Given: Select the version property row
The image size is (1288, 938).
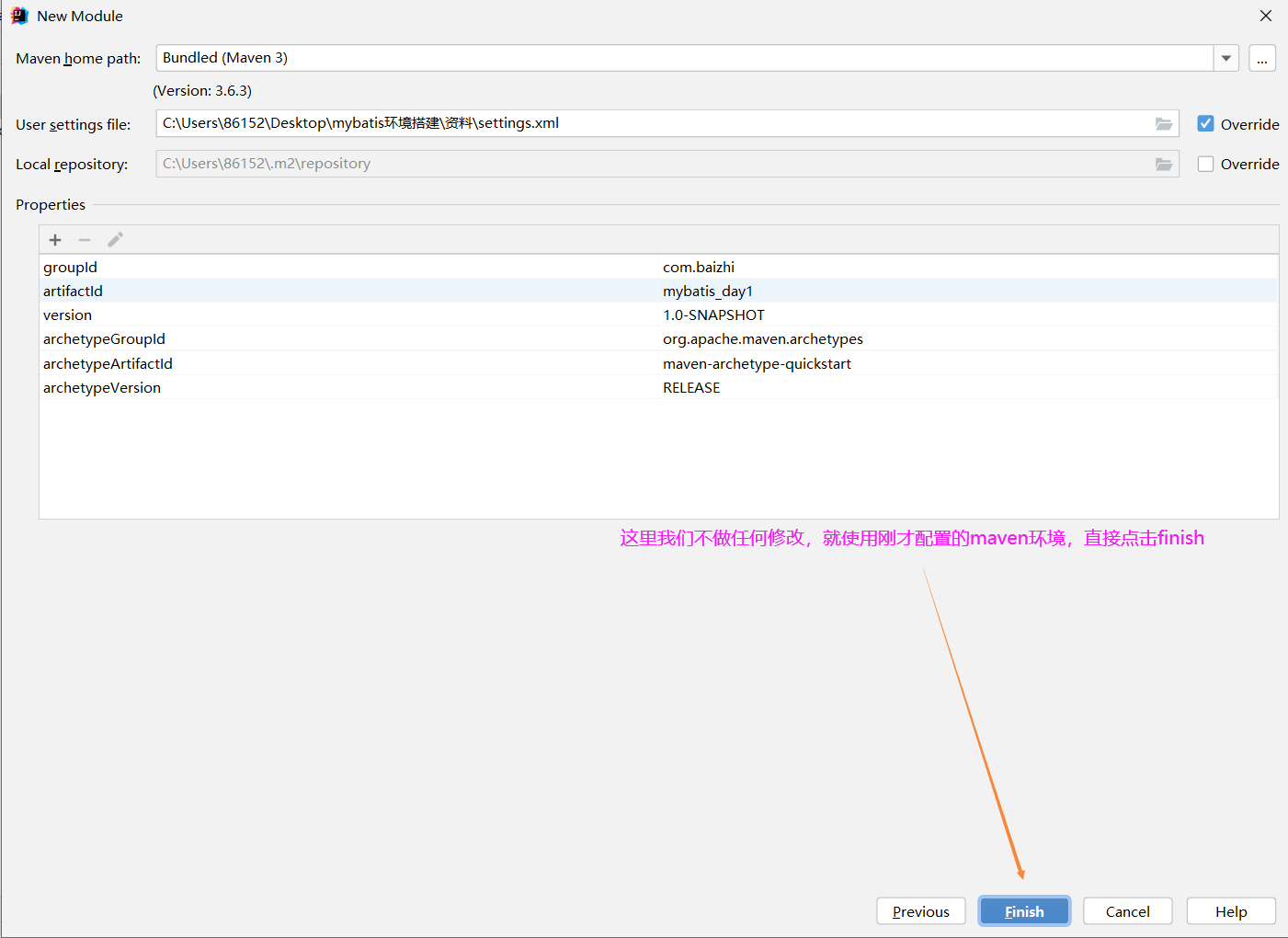Looking at the screenshot, I should 658,315.
